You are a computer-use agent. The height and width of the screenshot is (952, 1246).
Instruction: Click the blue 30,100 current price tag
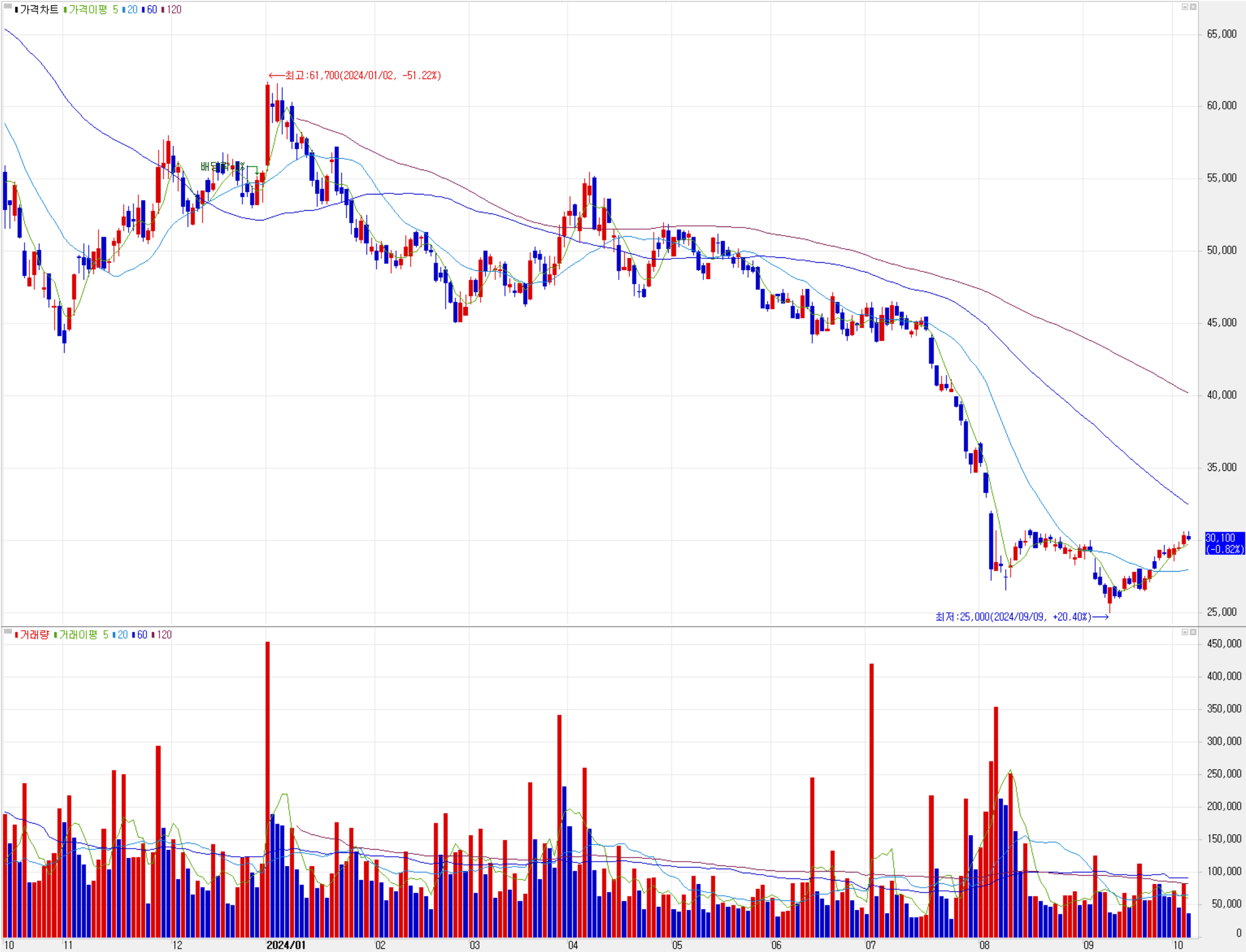1224,543
